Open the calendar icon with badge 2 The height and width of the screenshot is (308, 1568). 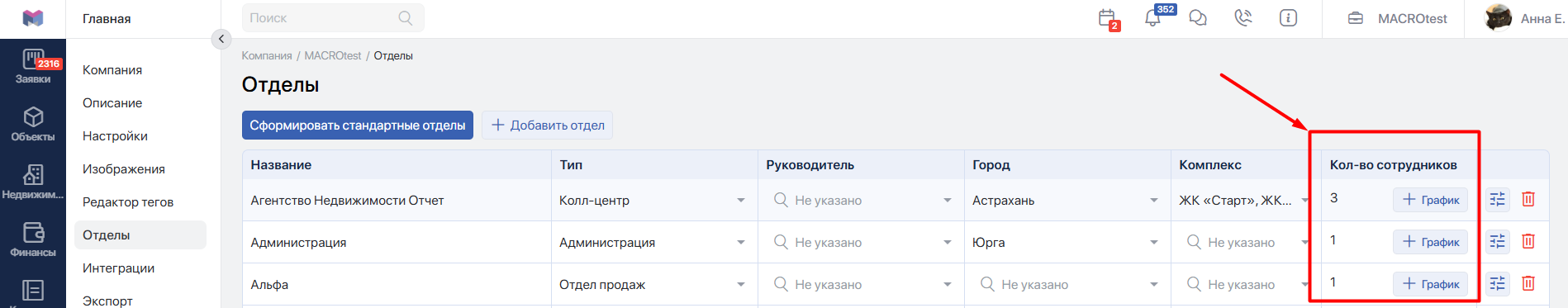(x=1108, y=18)
